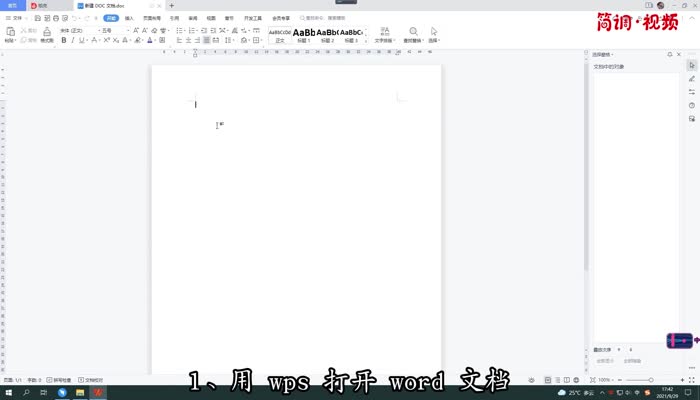Viewport: 700px width, 400px height.
Task: Open a new tab with plus button
Action: click(x=171, y=6)
